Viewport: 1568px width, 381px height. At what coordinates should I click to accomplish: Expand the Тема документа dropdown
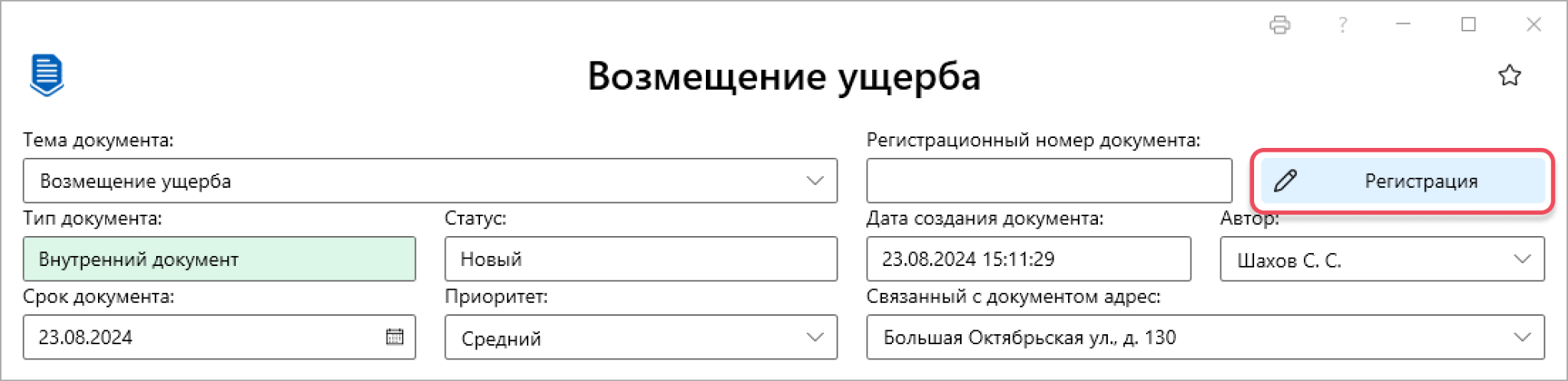point(815,181)
